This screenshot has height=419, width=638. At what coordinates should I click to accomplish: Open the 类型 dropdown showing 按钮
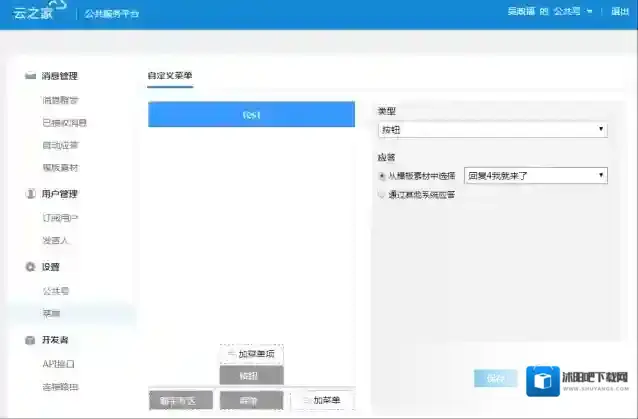492,130
